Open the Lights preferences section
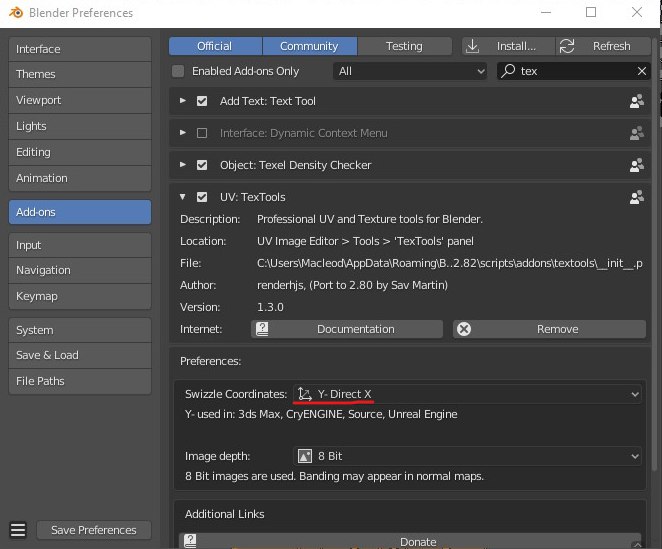Screen dimensions: 662x549 pyautogui.click(x=80, y=126)
